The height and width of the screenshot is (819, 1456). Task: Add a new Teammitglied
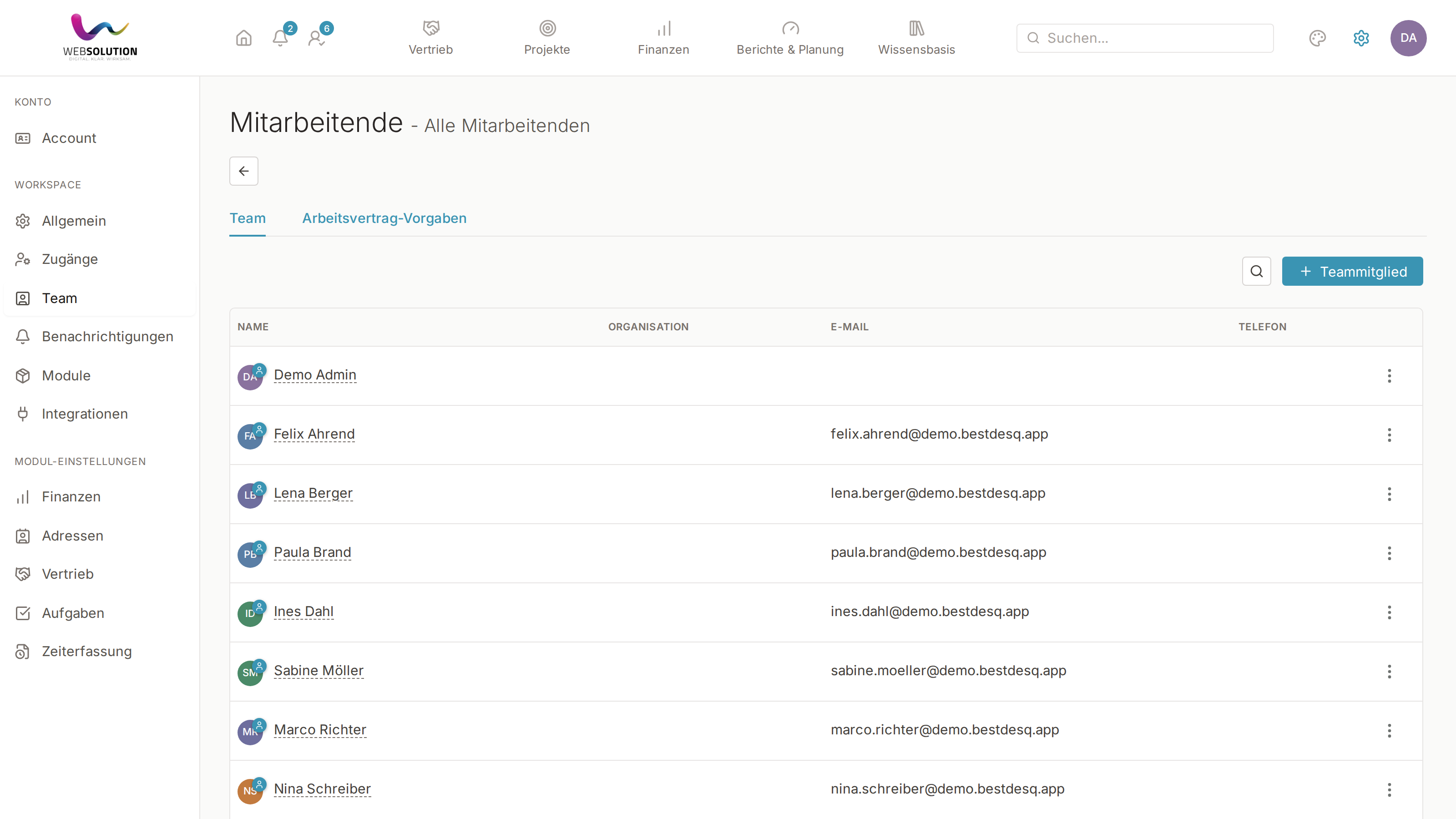pos(1352,271)
